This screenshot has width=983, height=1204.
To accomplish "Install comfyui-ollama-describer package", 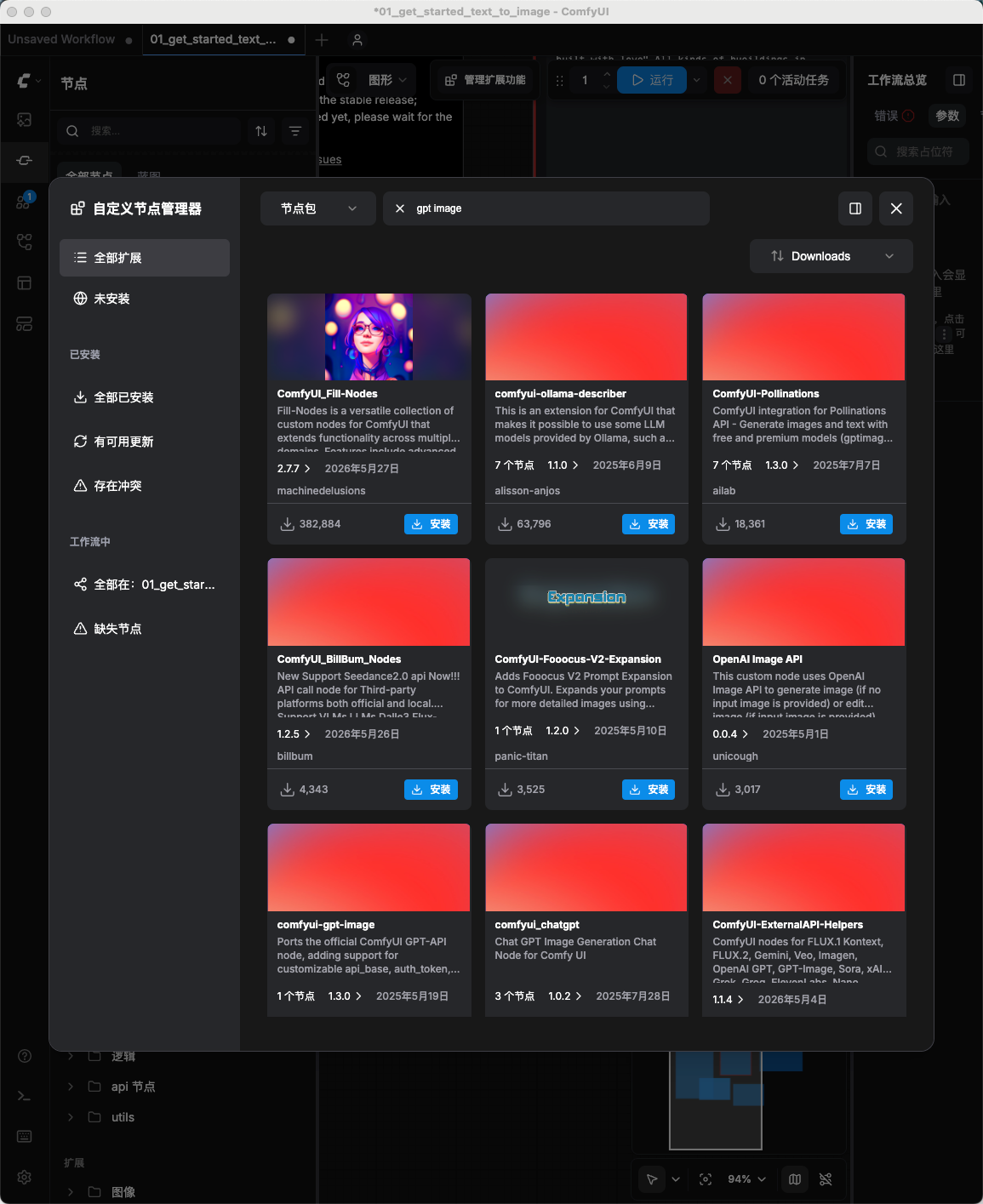I will (x=649, y=524).
